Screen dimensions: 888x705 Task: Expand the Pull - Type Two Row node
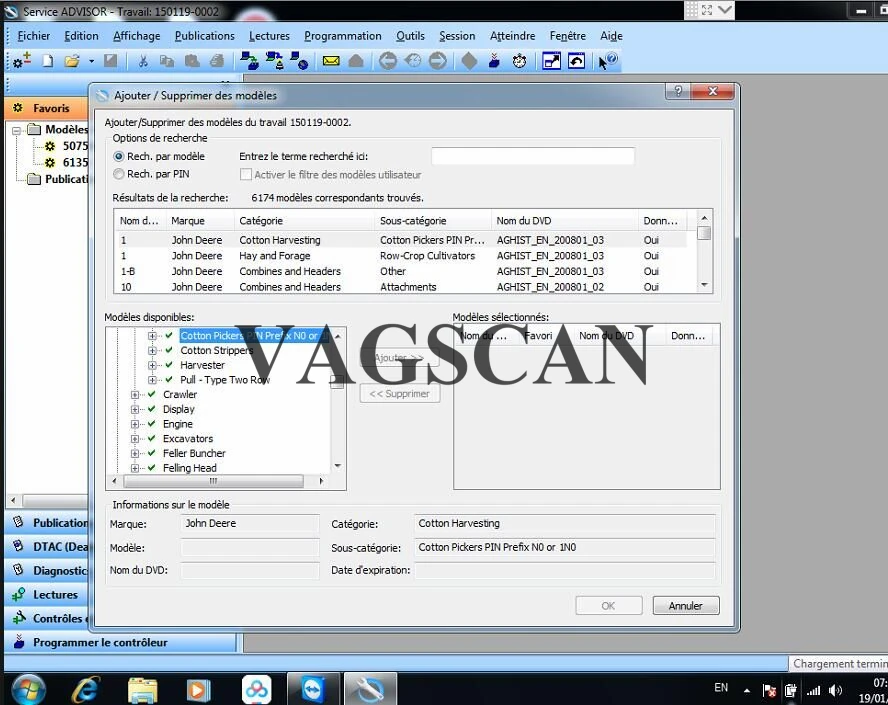(x=152, y=380)
